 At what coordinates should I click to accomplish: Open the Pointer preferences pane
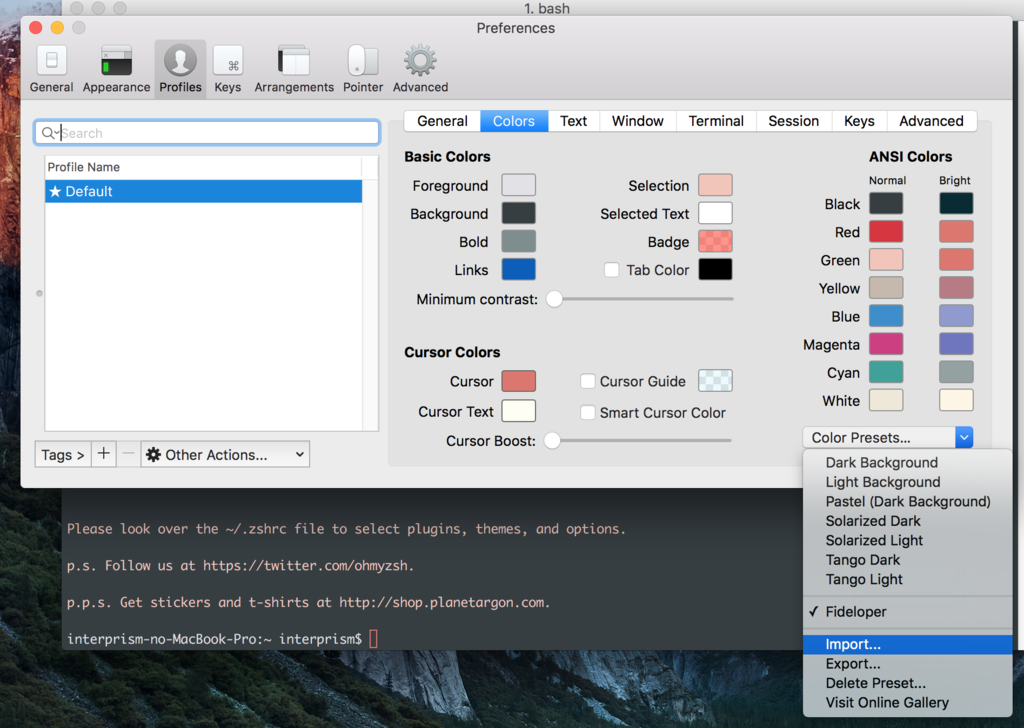(363, 69)
